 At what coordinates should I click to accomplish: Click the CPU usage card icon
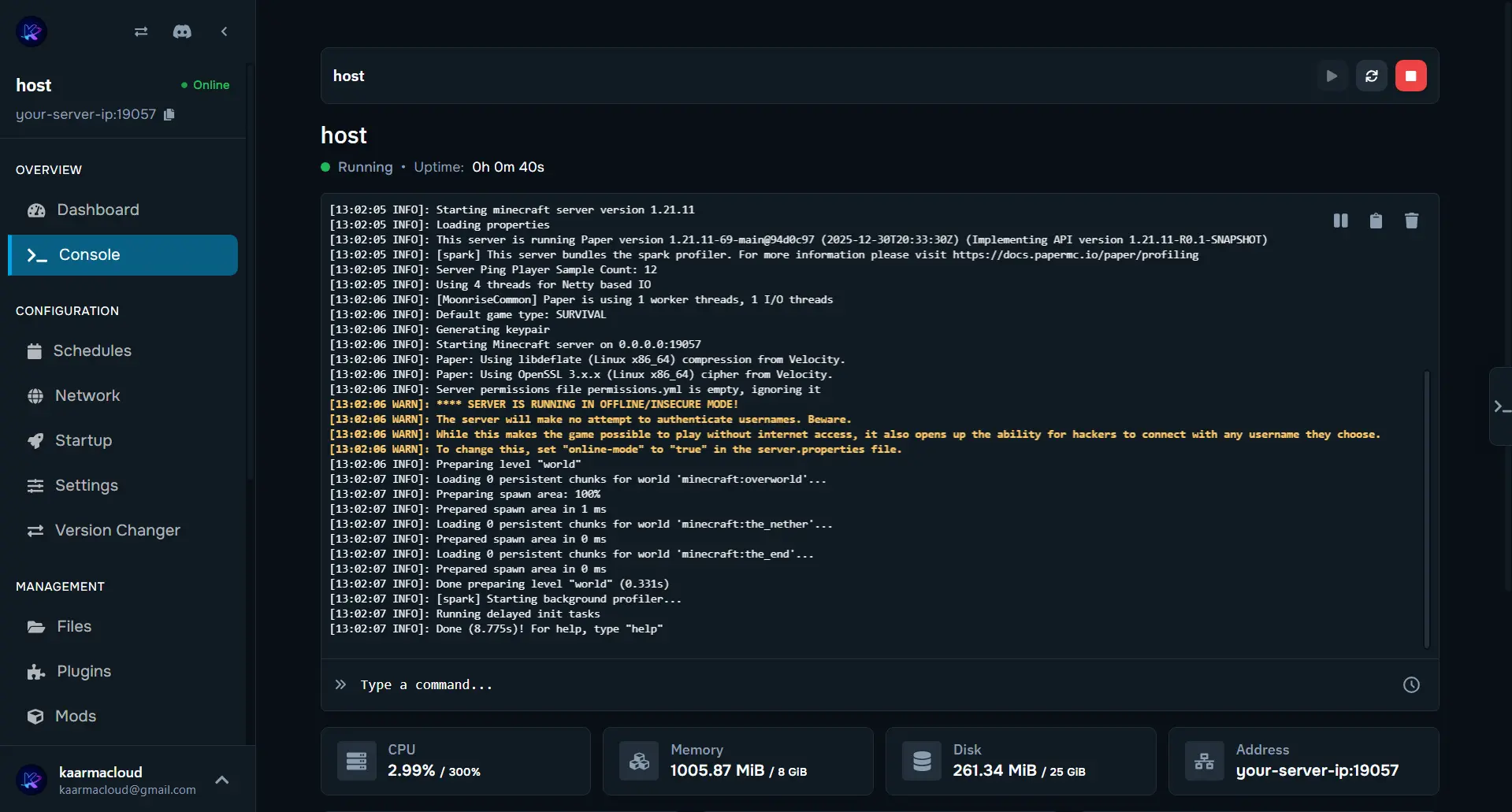356,761
